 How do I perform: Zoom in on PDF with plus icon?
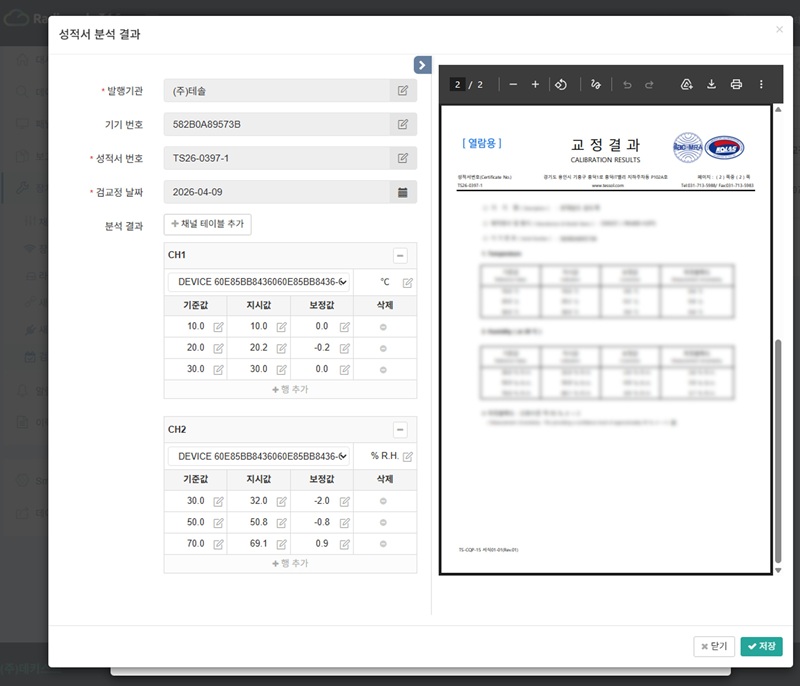pyautogui.click(x=535, y=84)
